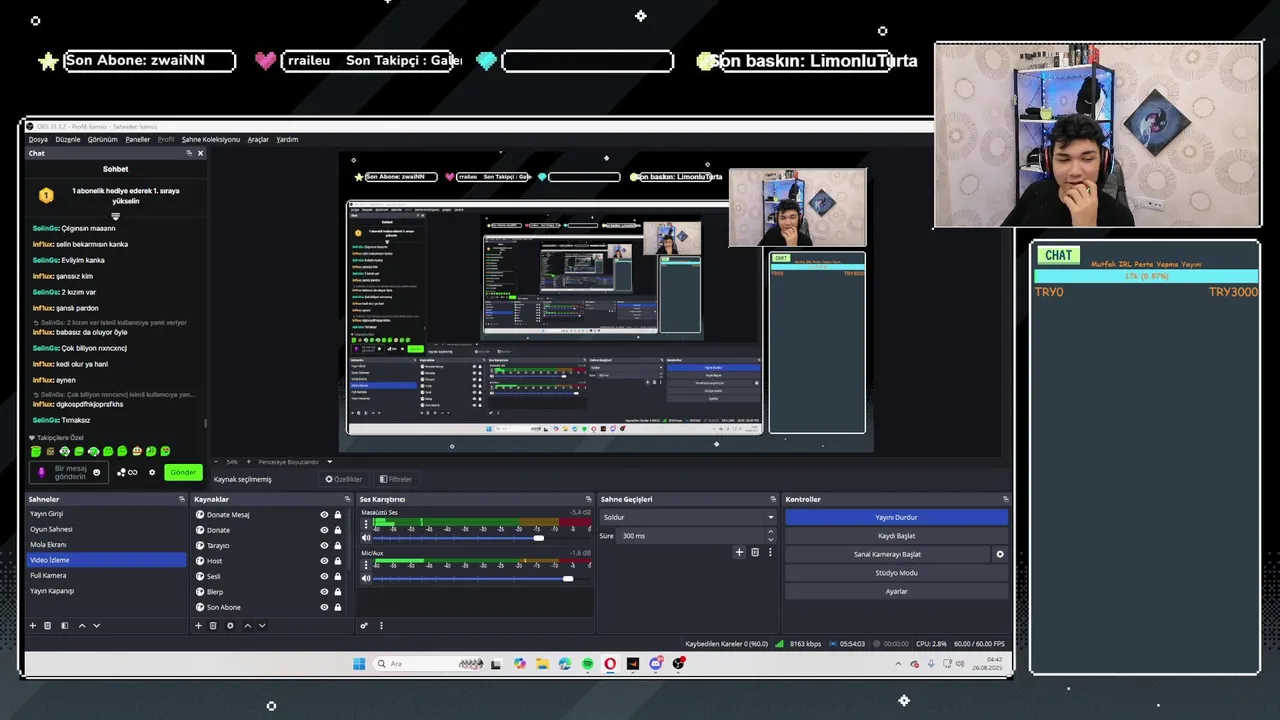Viewport: 1280px width, 720px height.
Task: Open File Explorer from the taskbar
Action: [542, 664]
